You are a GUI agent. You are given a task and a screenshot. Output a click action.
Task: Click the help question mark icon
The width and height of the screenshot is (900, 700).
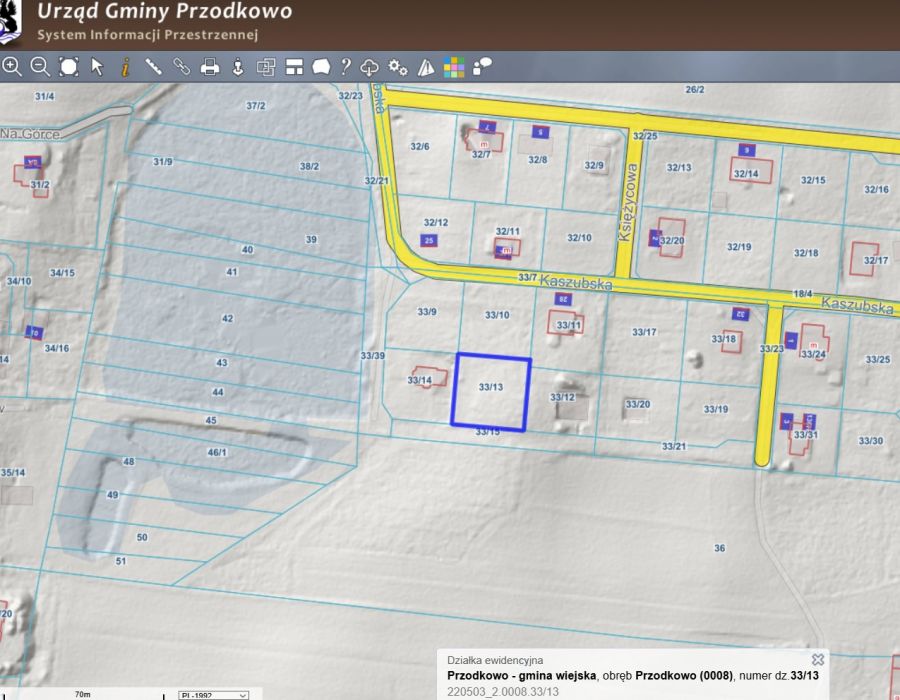click(x=346, y=67)
